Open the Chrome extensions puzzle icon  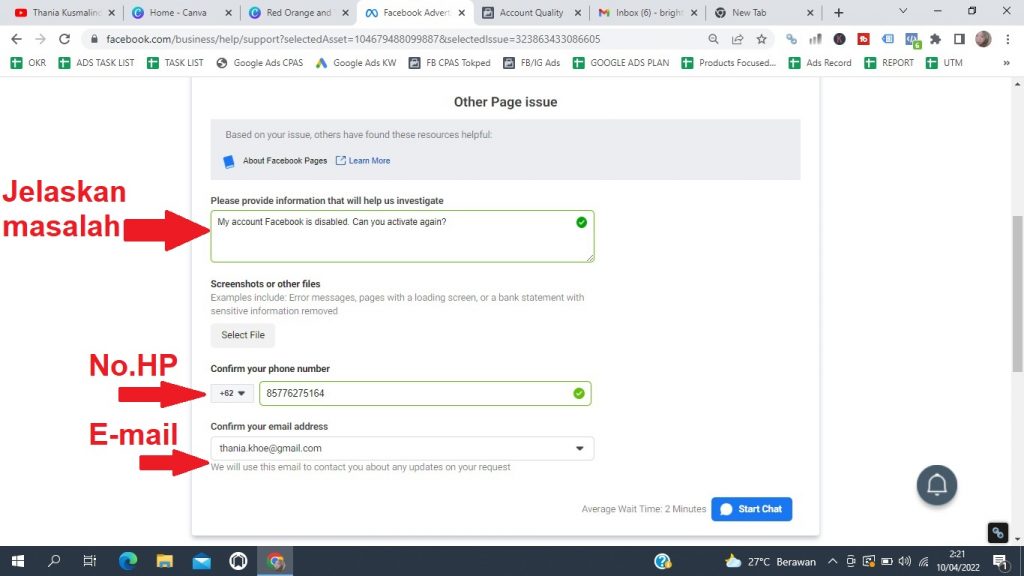[935, 39]
